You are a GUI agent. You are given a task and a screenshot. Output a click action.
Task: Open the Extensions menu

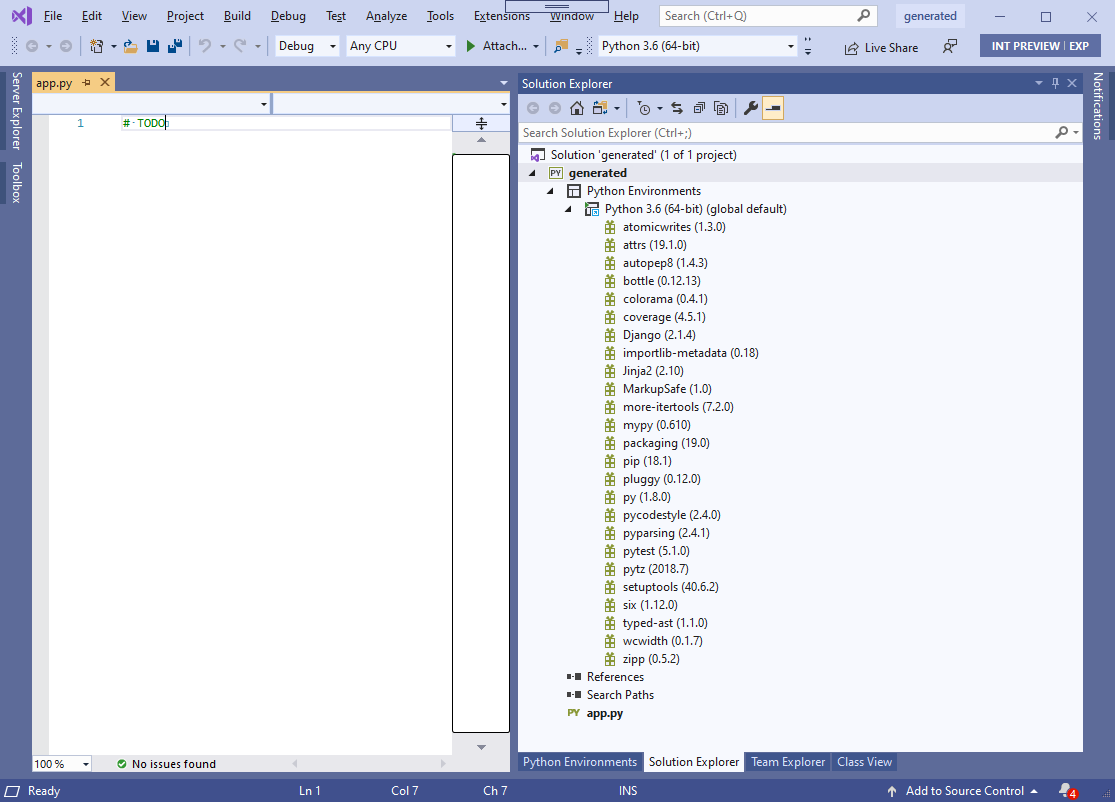501,16
